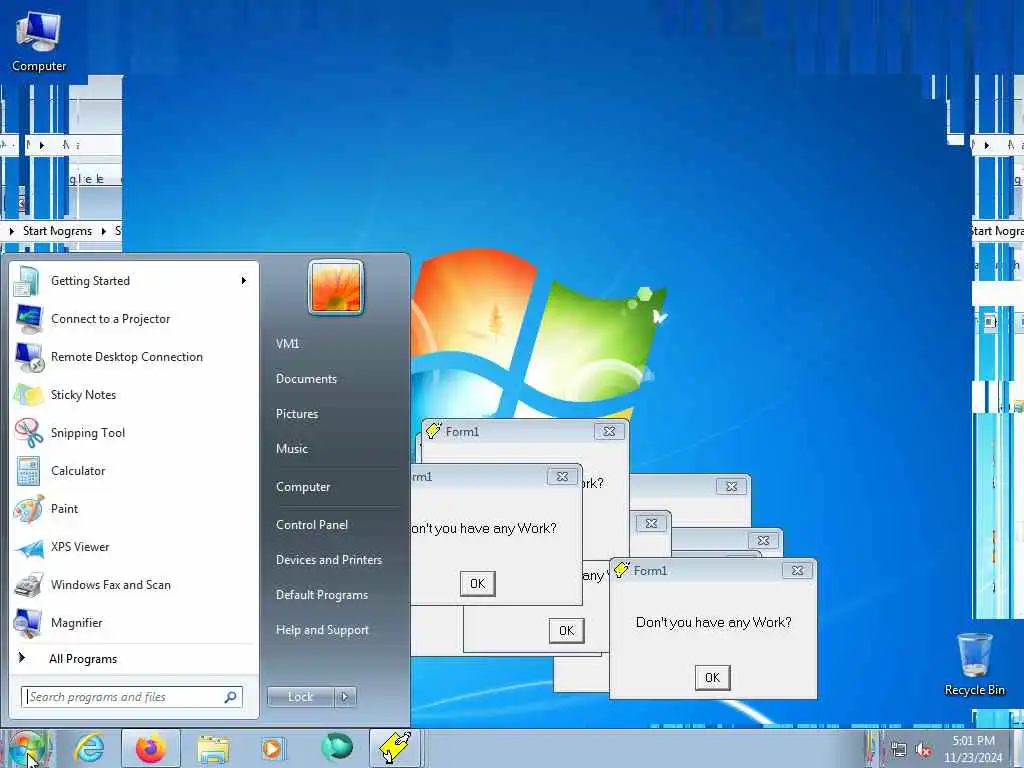Click the Connect to a Projector icon
Image resolution: width=1024 pixels, height=768 pixels.
point(29,319)
